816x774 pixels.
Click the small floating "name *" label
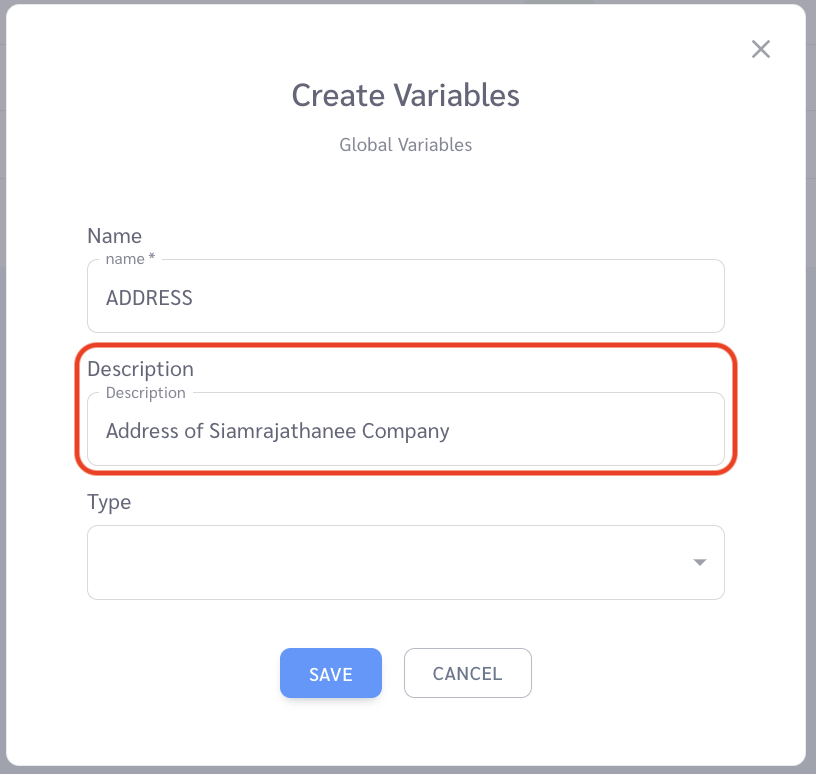click(x=130, y=259)
